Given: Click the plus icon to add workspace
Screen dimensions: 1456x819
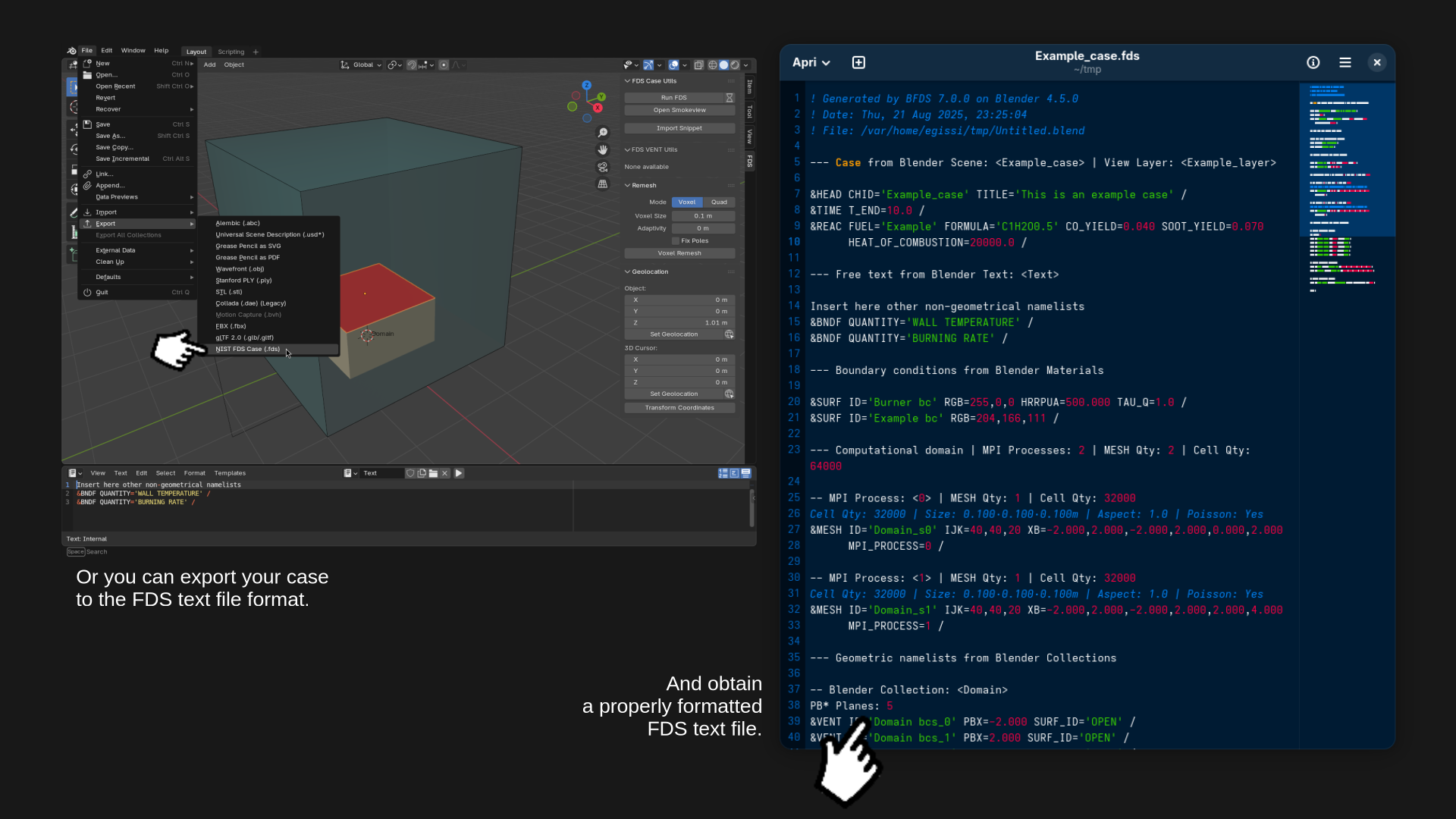Looking at the screenshot, I should point(256,52).
